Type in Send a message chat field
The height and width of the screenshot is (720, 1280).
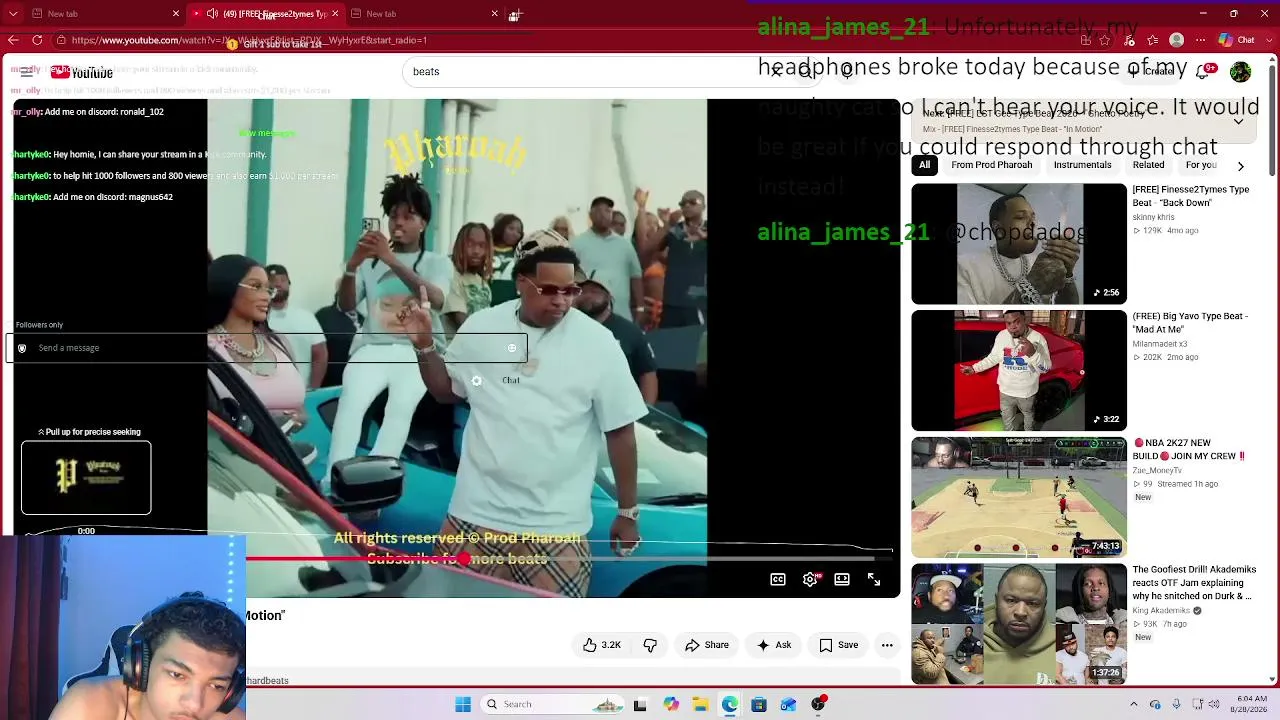coord(267,348)
